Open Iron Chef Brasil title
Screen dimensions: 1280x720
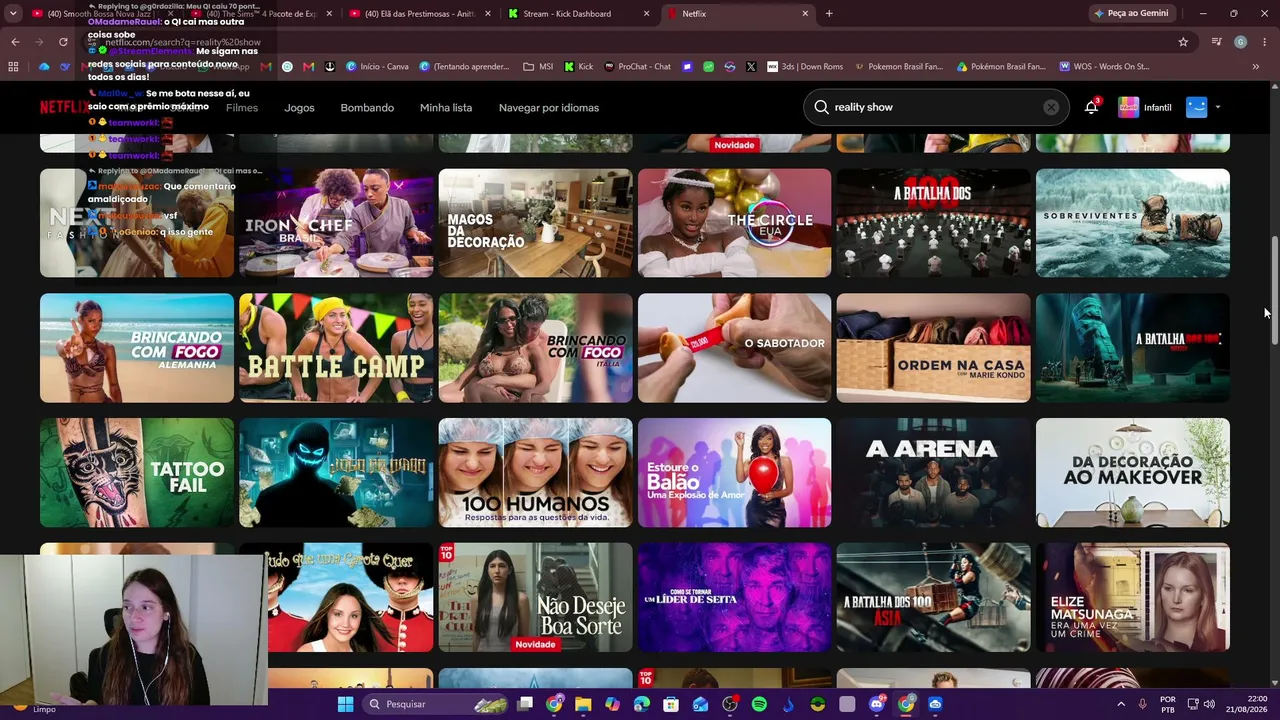336,223
